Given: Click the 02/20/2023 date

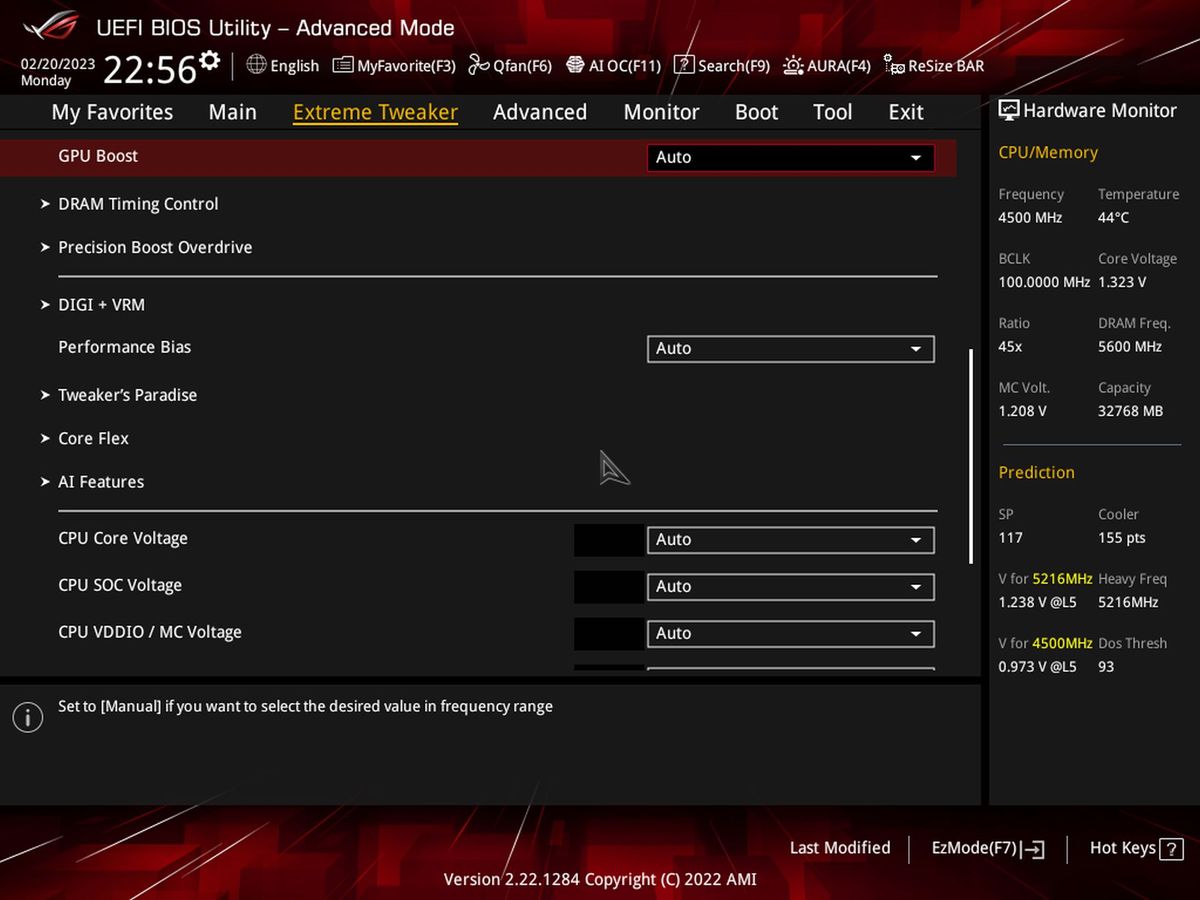Looking at the screenshot, I should pyautogui.click(x=58, y=63).
